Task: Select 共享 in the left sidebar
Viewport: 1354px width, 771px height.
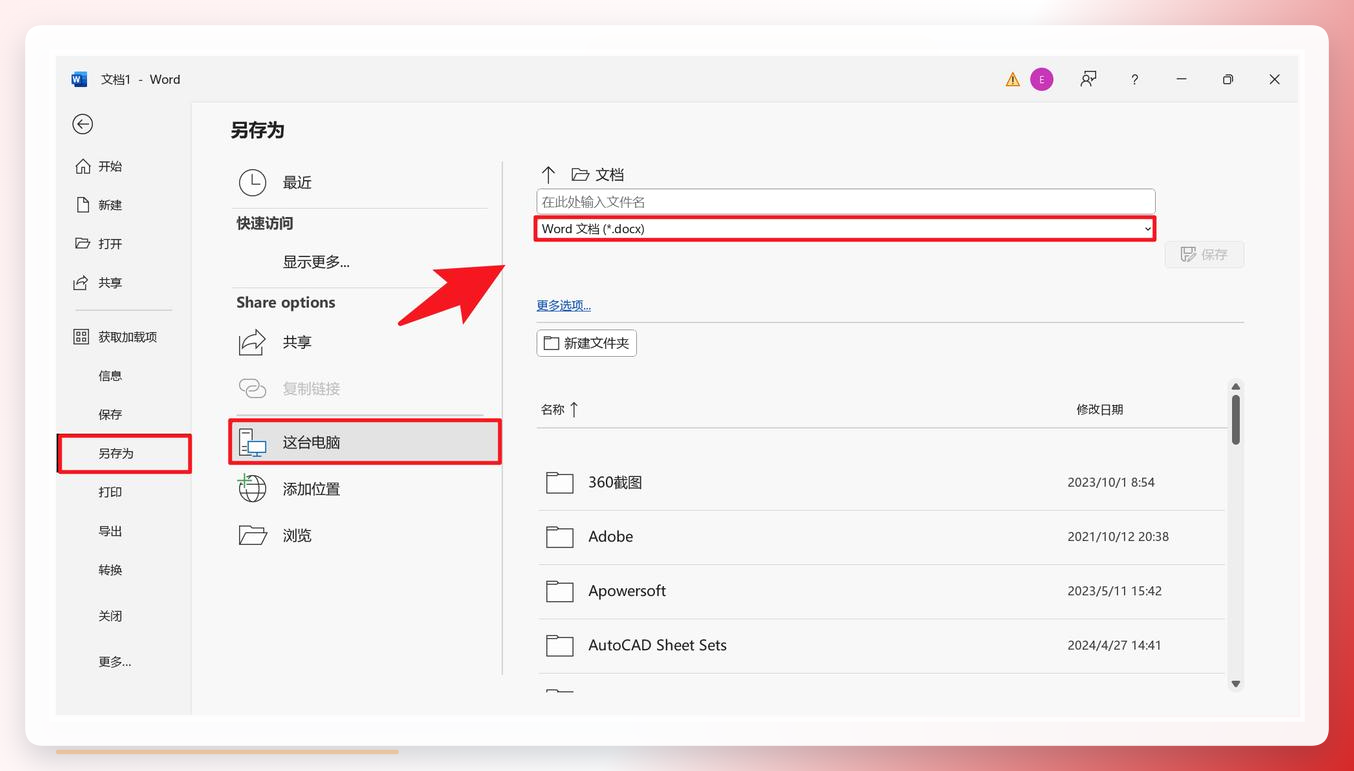Action: pos(99,283)
